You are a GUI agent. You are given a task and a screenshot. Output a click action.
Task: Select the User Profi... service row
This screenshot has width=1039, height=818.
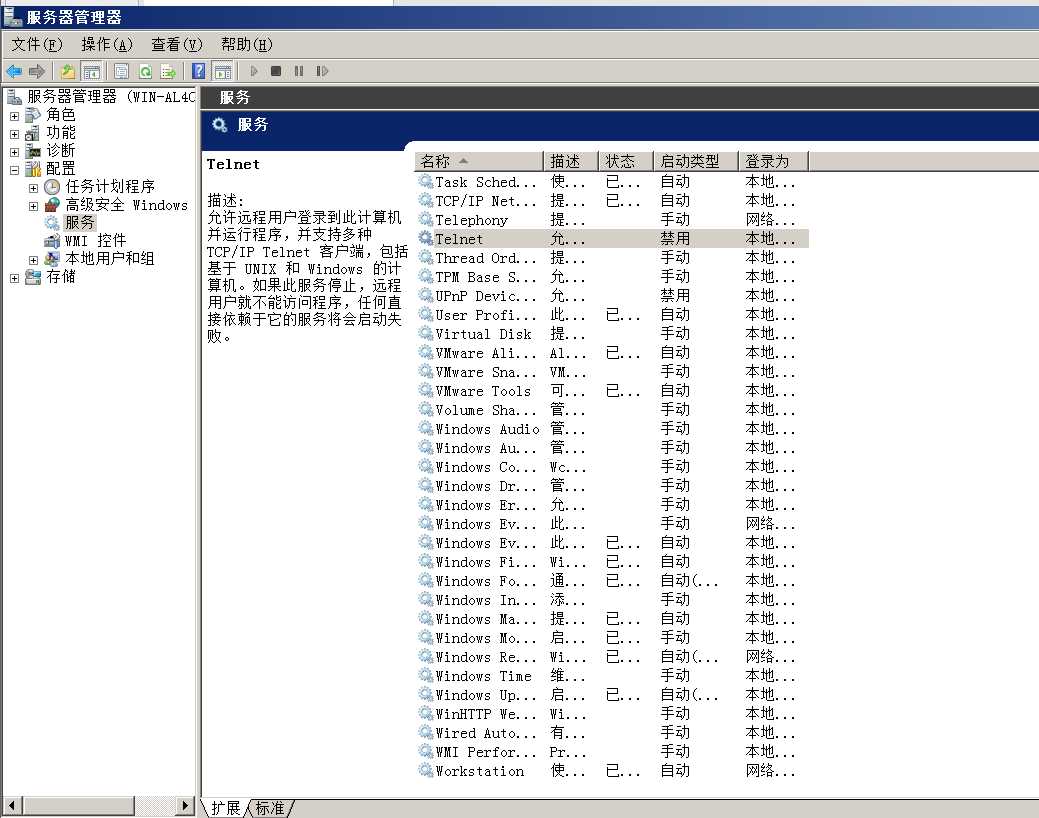coord(612,314)
